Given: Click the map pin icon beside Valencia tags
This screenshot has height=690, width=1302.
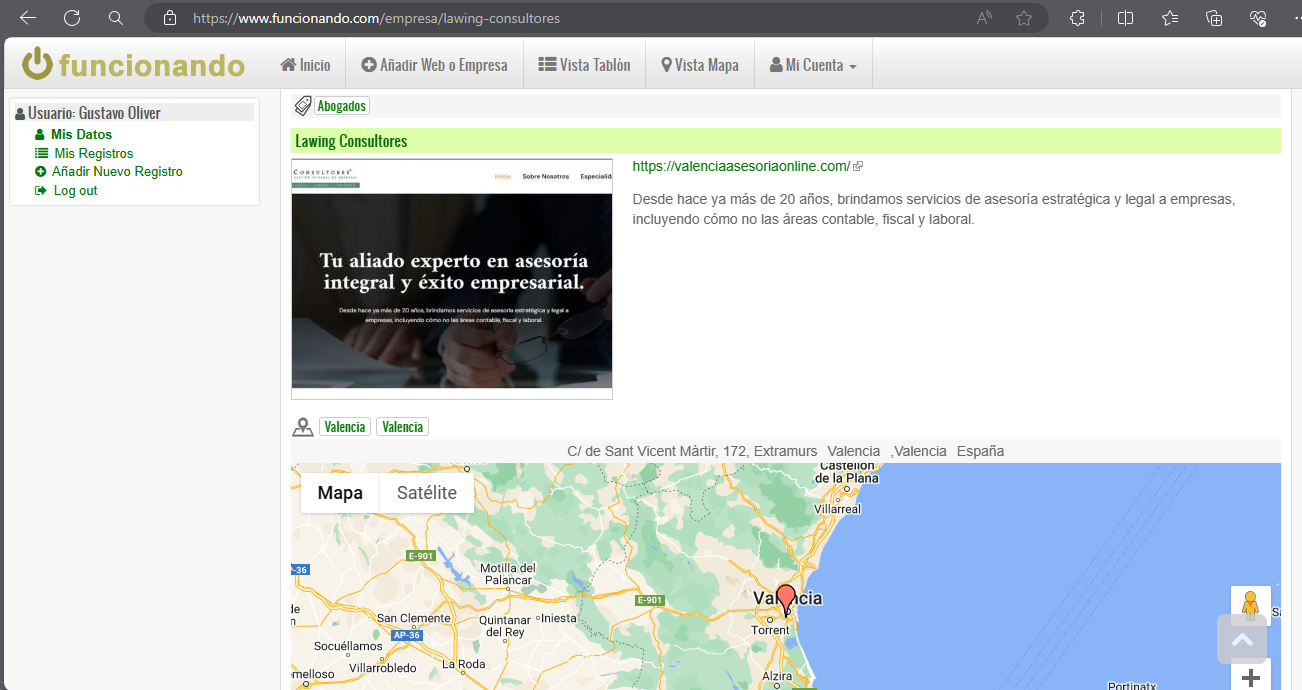Looking at the screenshot, I should pyautogui.click(x=303, y=427).
